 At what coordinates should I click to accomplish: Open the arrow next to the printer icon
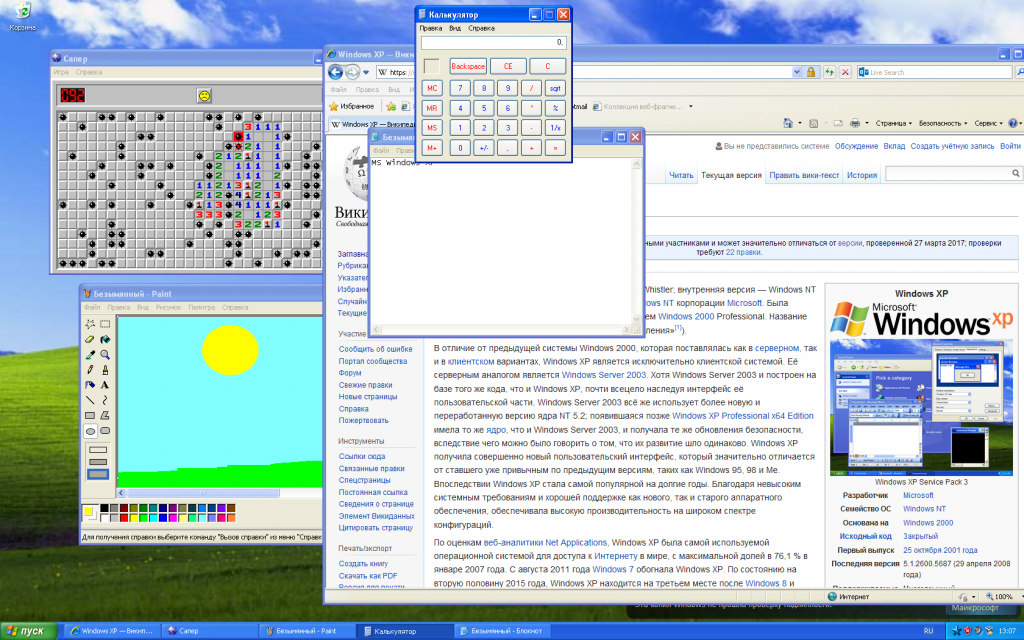pos(867,123)
